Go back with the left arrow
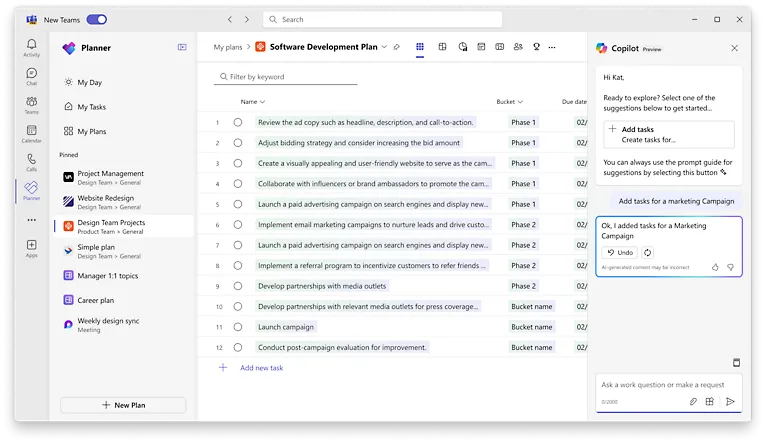The height and width of the screenshot is (443, 766). pyautogui.click(x=230, y=20)
